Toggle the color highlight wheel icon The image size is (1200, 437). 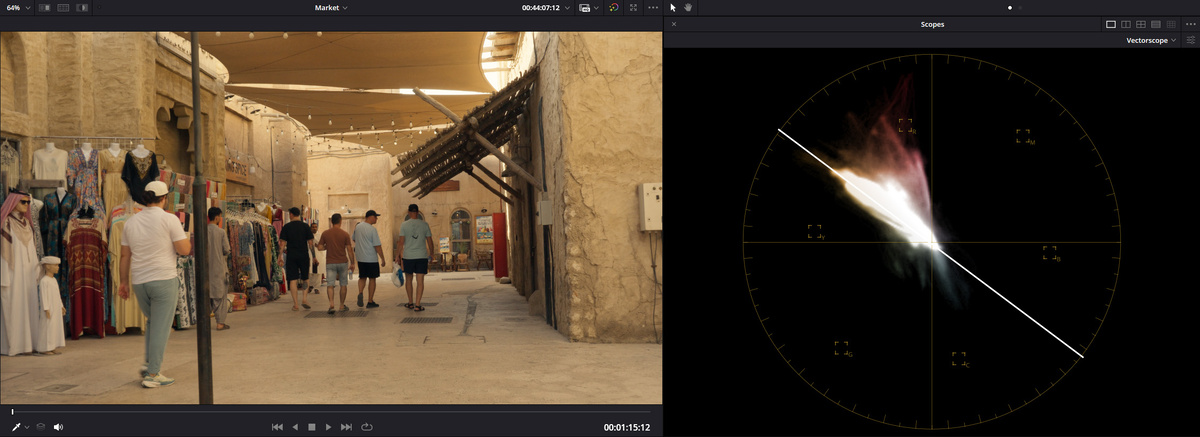[614, 7]
